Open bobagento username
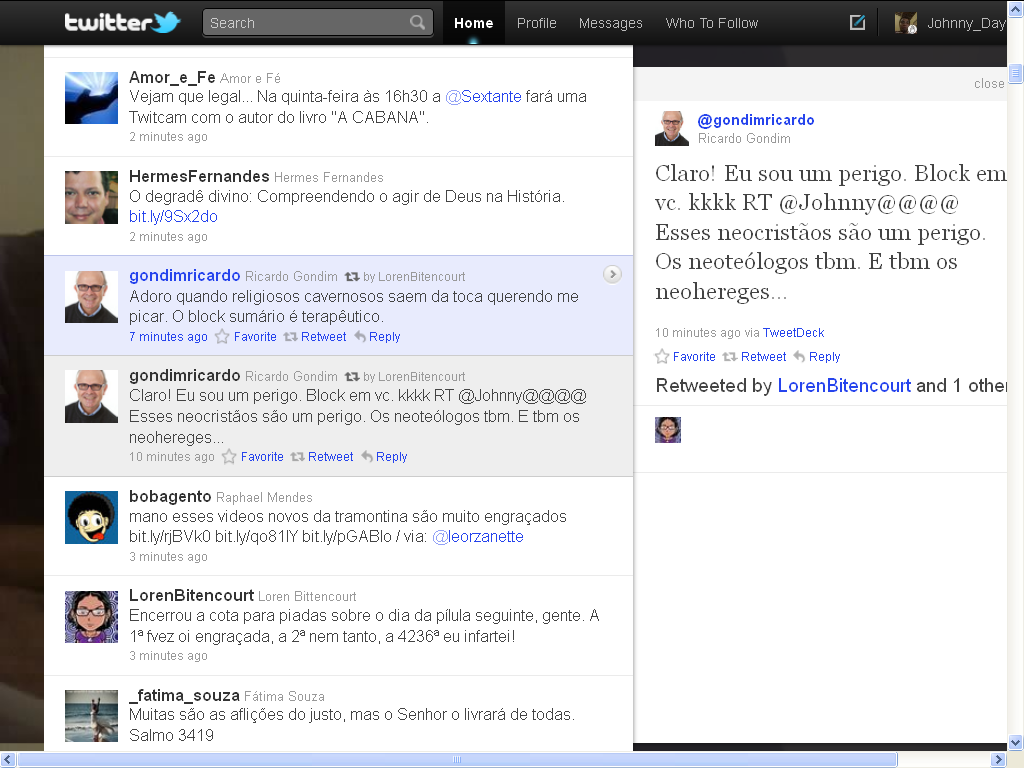The height and width of the screenshot is (768, 1024). click(170, 496)
